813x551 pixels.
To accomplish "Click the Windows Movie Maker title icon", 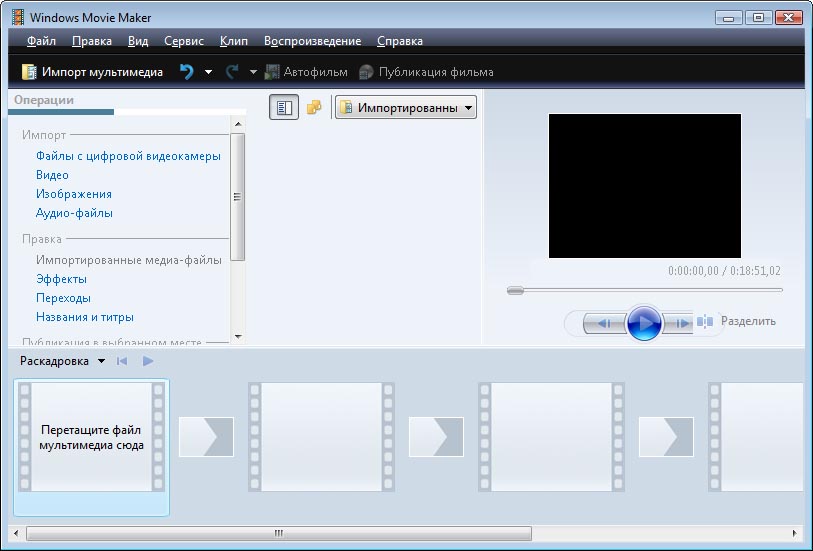I will 18,18.
